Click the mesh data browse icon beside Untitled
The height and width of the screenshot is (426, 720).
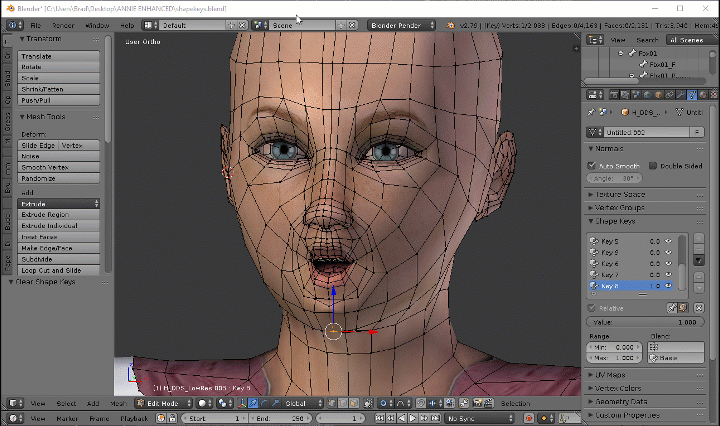[596, 131]
